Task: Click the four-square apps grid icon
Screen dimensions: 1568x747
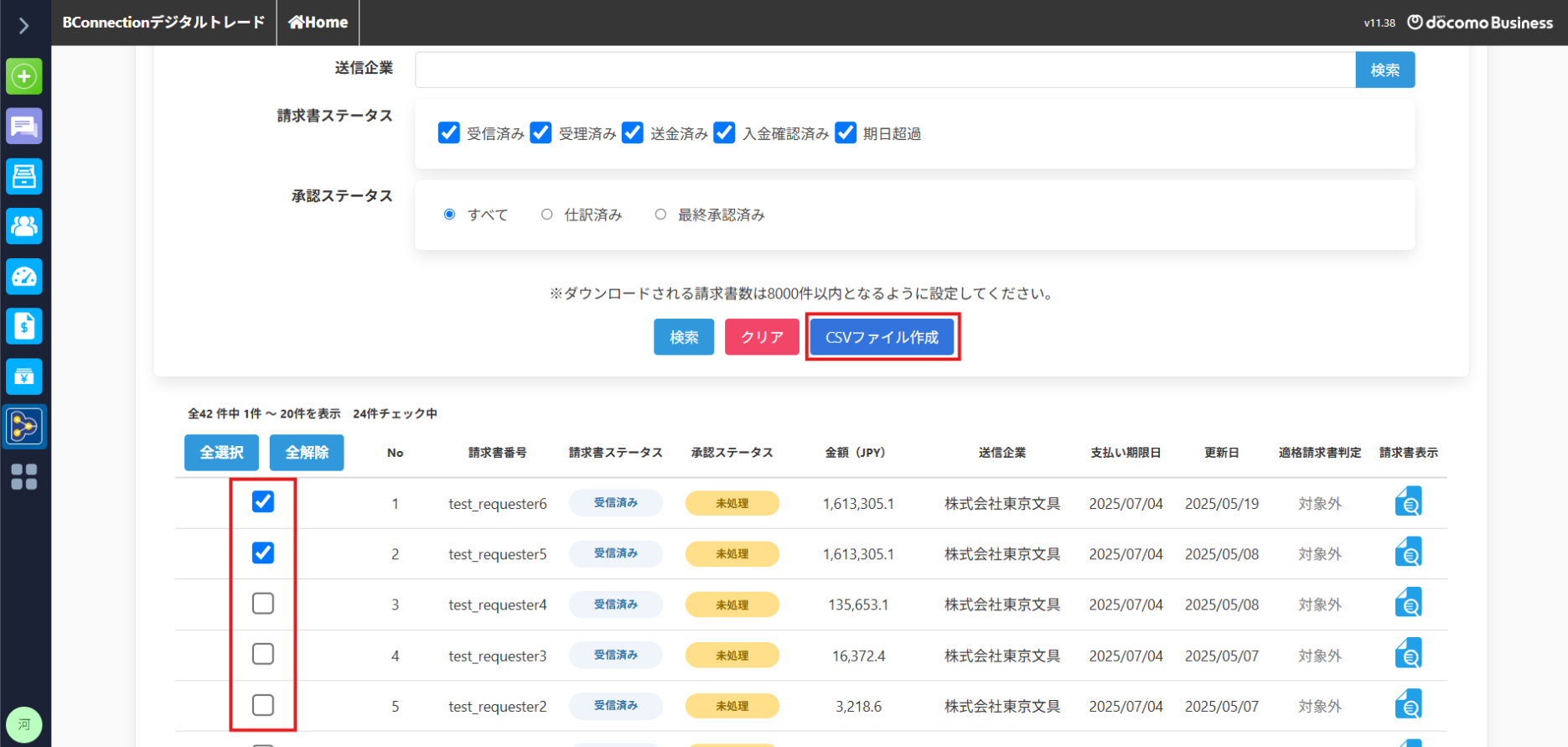Action: pos(24,477)
